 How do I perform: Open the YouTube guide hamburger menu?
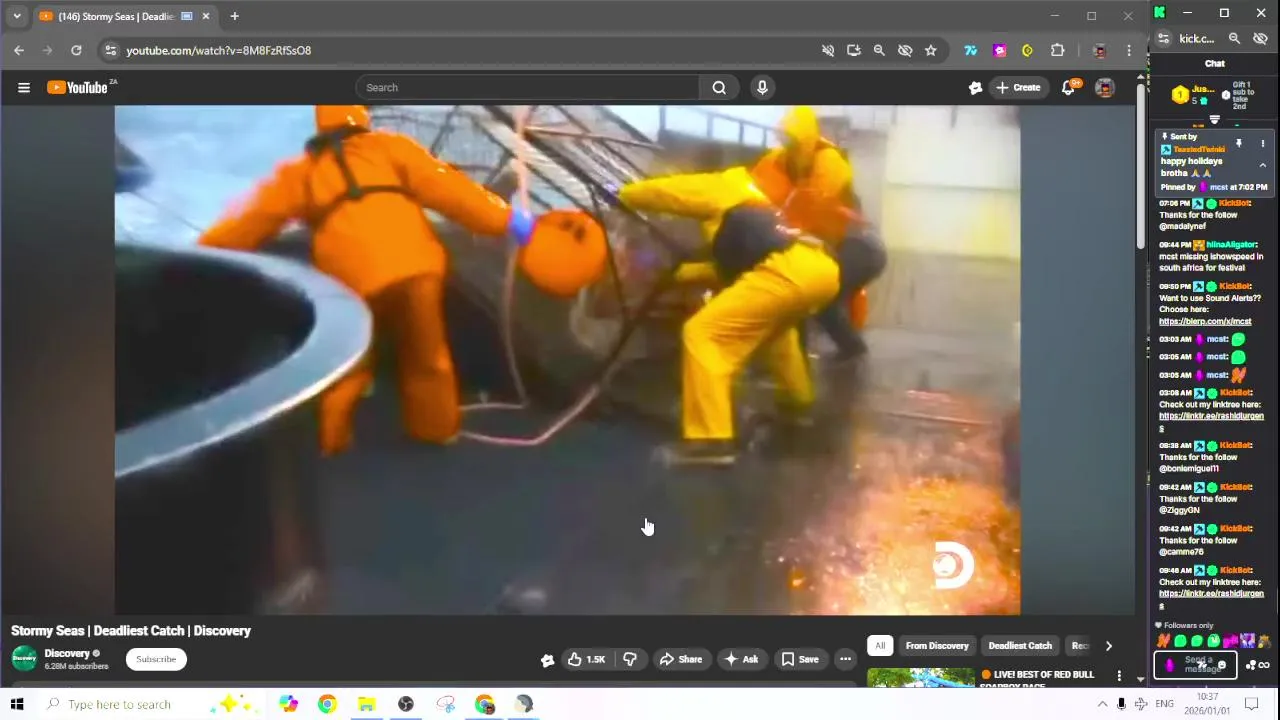24,87
